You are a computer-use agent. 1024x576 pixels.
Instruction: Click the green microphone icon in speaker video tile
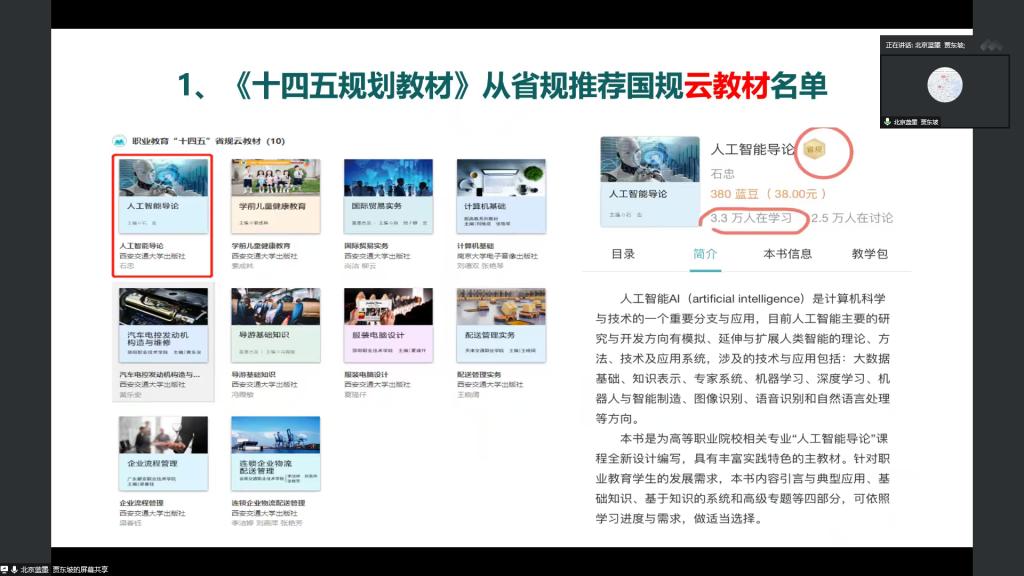pyautogui.click(x=887, y=121)
